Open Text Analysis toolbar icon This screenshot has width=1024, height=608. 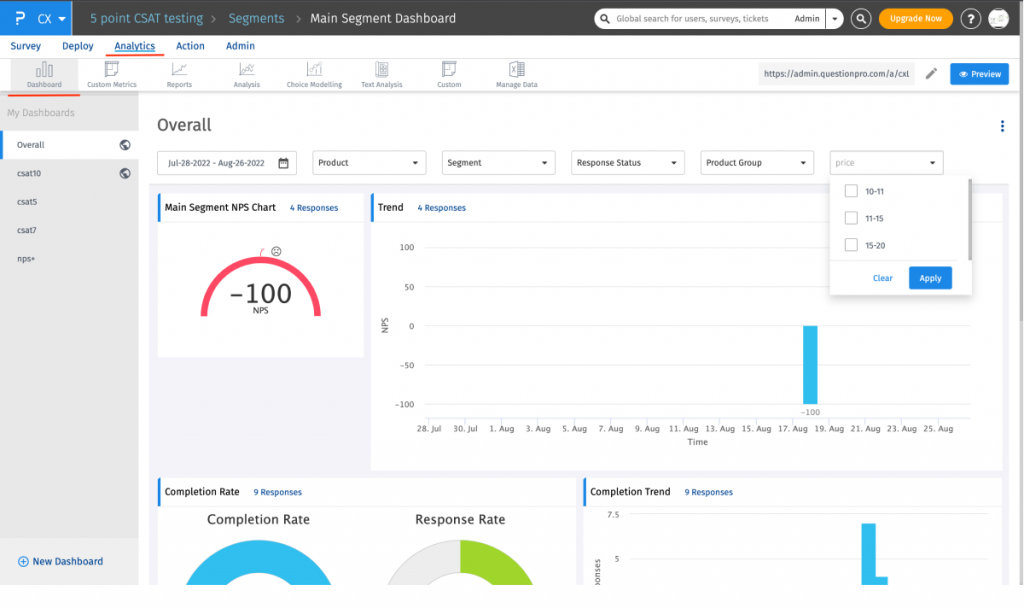pyautogui.click(x=382, y=74)
